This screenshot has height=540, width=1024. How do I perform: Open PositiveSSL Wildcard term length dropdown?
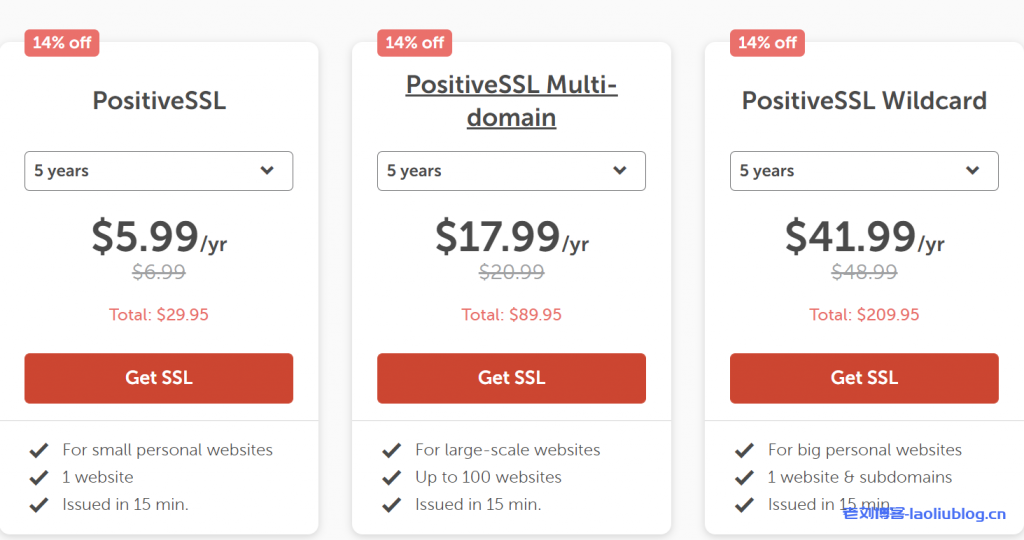click(864, 171)
